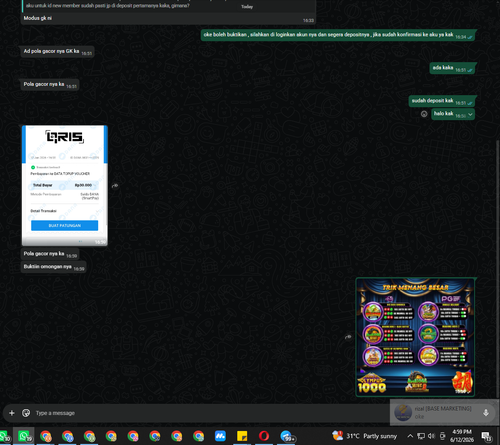The image size is (500, 445).
Task: Select the sudah deposit kak message
Action: [x=442, y=101]
